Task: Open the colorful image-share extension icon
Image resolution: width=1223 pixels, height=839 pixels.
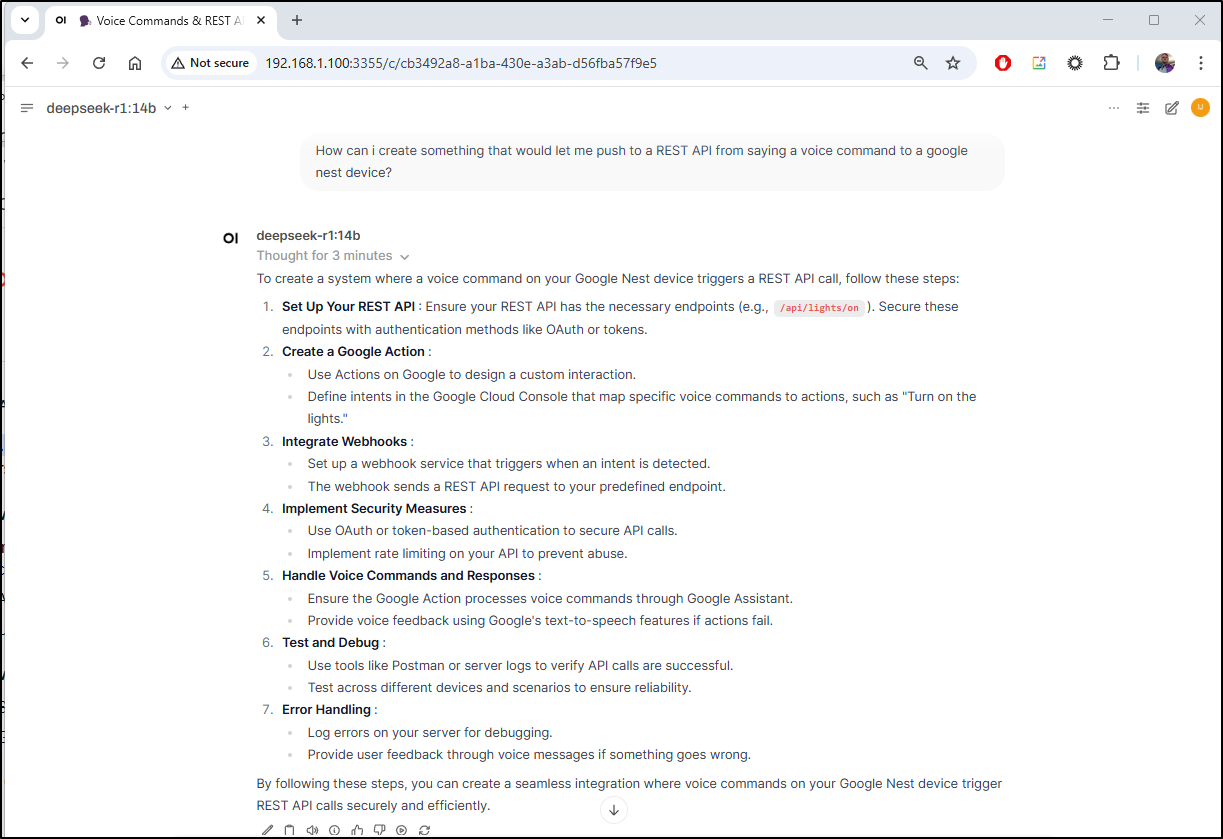Action: [x=1039, y=63]
